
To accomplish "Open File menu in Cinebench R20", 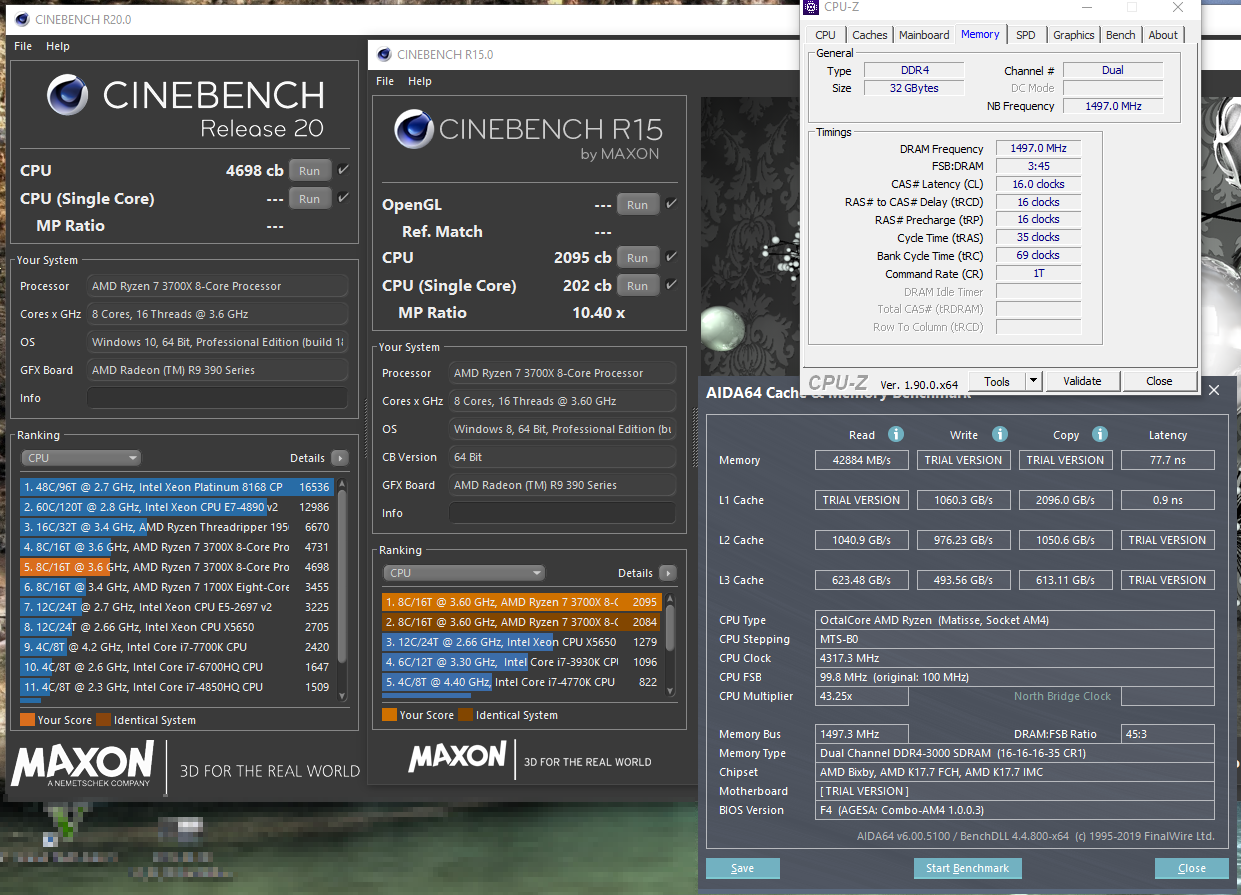I will pyautogui.click(x=23, y=46).
